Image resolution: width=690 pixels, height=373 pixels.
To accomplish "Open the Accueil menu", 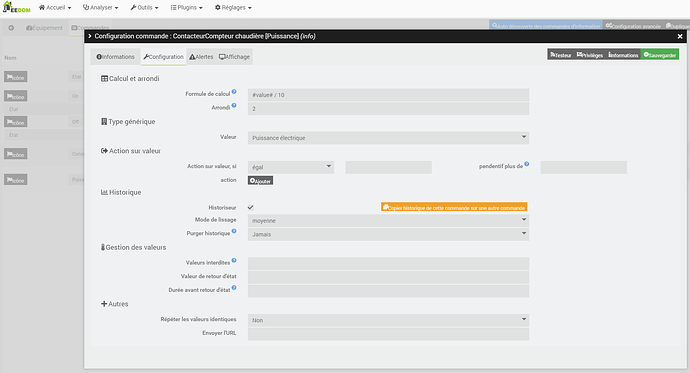I will click(x=55, y=7).
